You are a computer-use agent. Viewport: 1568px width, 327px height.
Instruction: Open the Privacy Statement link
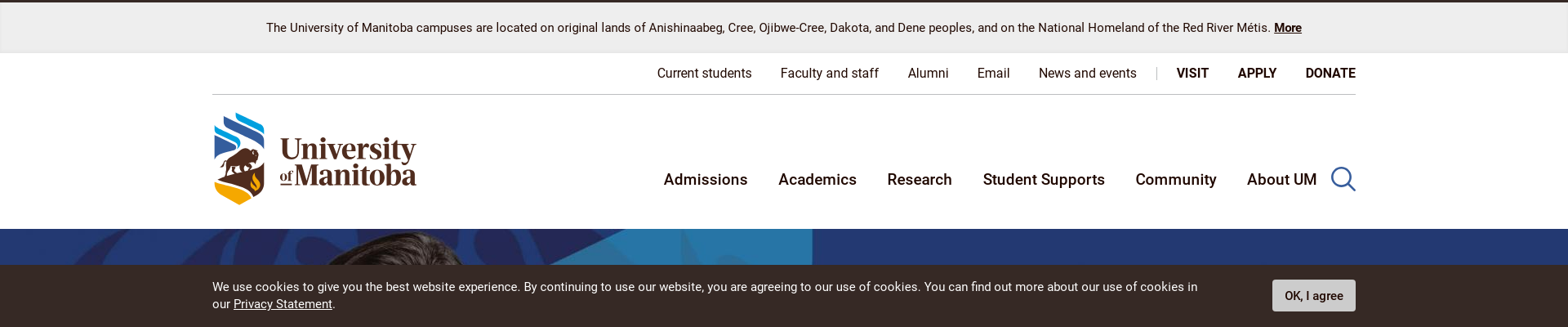[x=283, y=304]
